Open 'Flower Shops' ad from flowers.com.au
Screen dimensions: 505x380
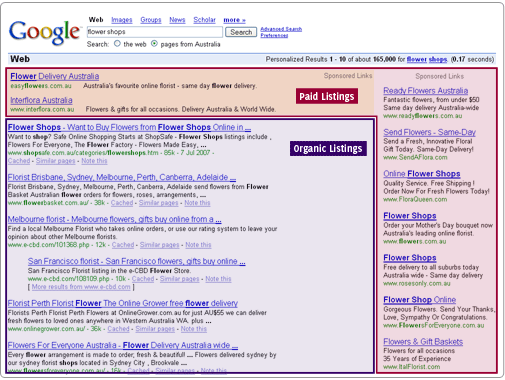410,216
